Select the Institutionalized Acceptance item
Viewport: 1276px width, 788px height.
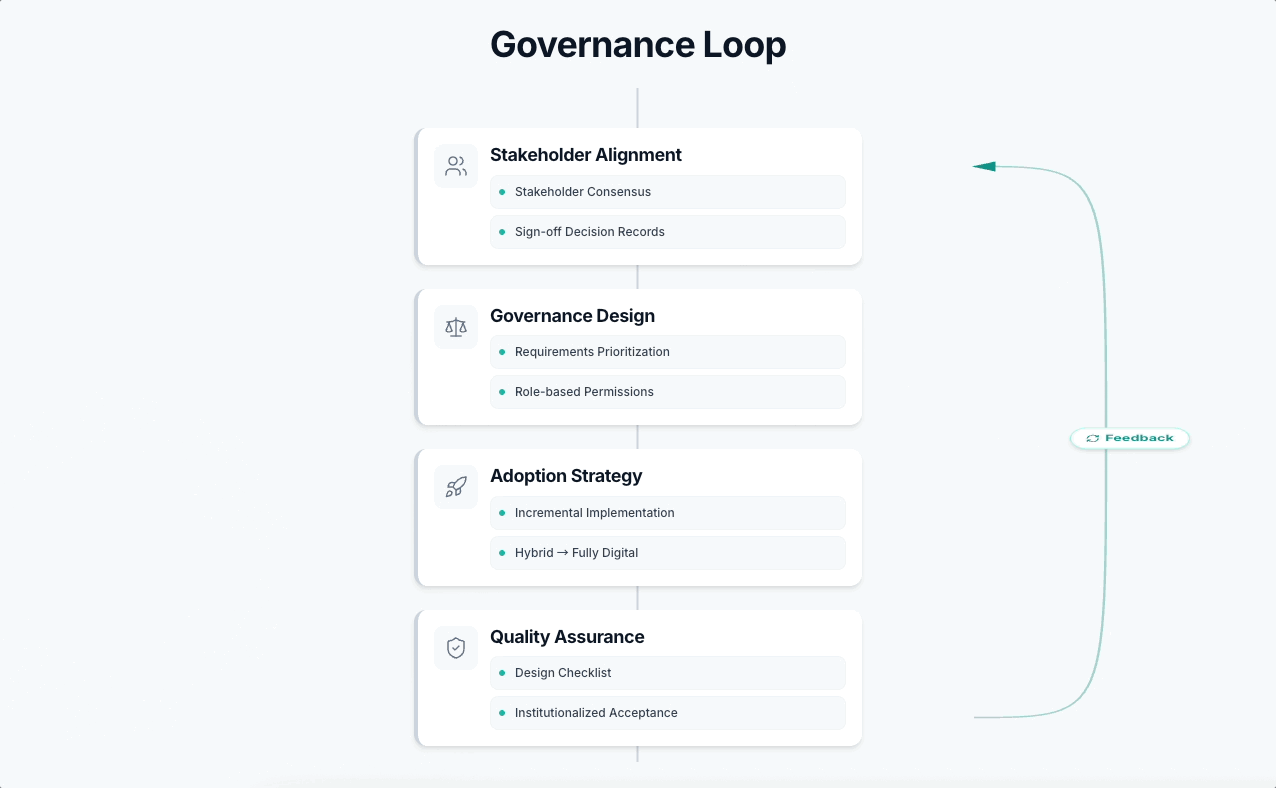(667, 713)
